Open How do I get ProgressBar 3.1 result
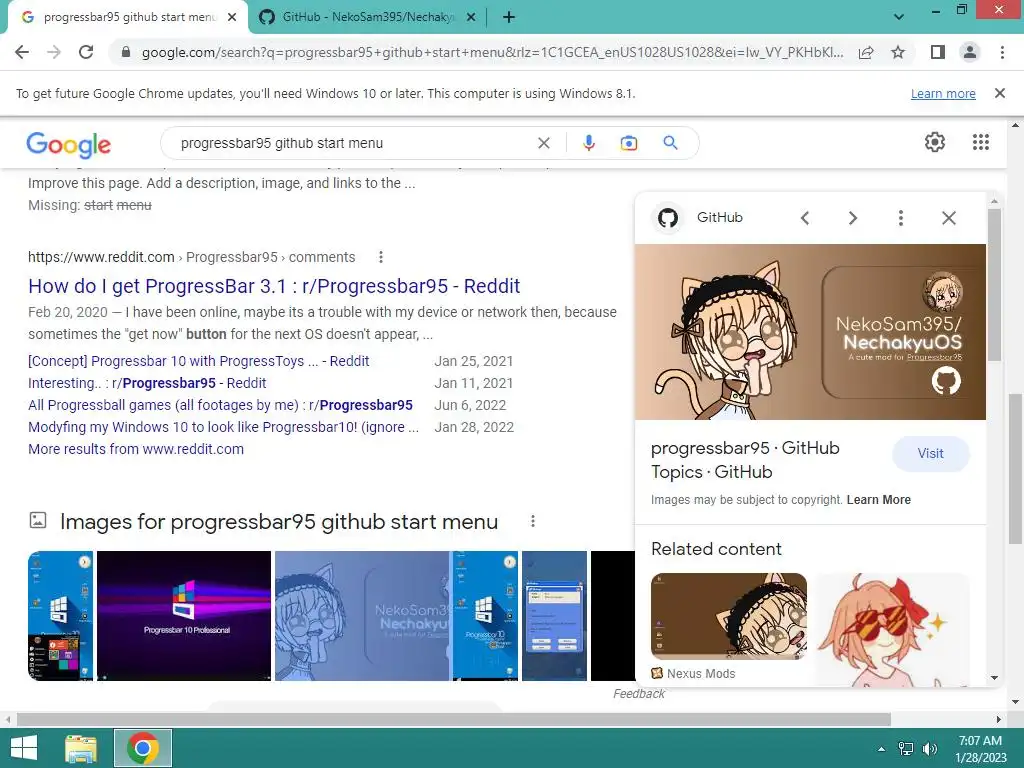 coord(274,286)
